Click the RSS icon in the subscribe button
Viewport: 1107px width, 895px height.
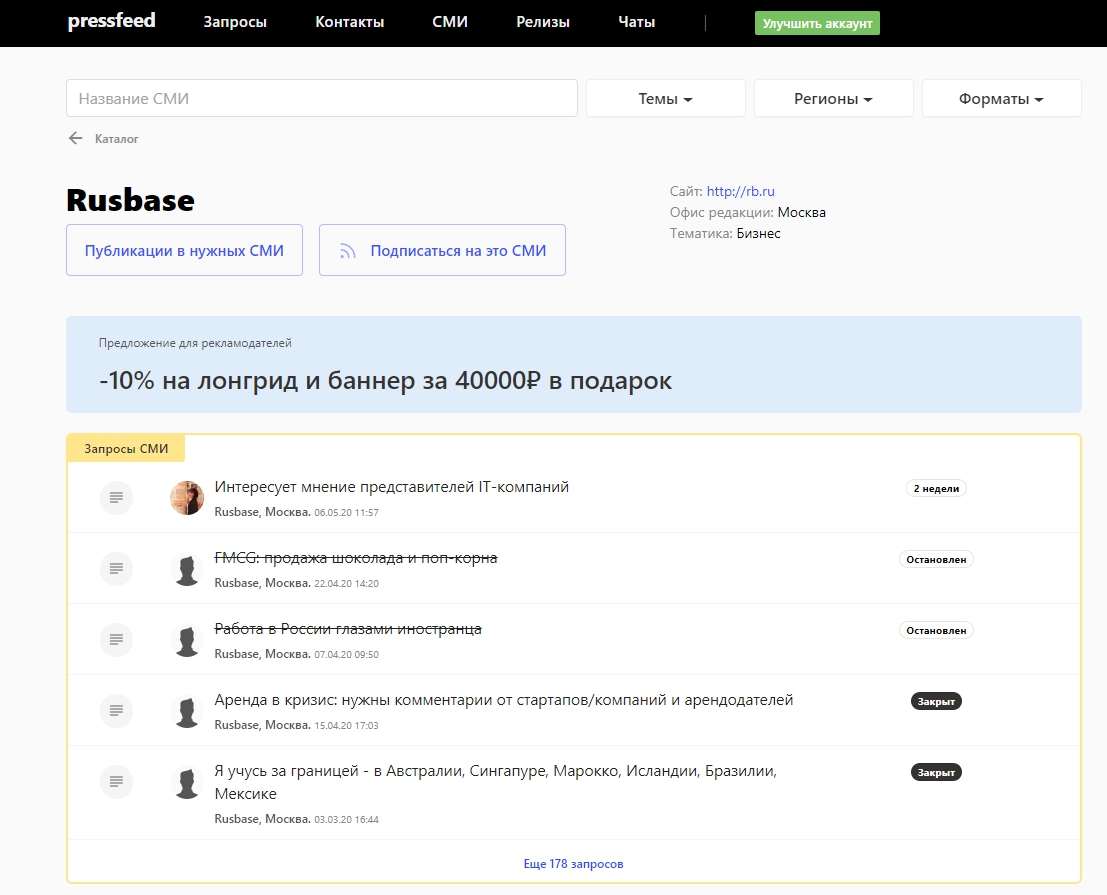[348, 251]
